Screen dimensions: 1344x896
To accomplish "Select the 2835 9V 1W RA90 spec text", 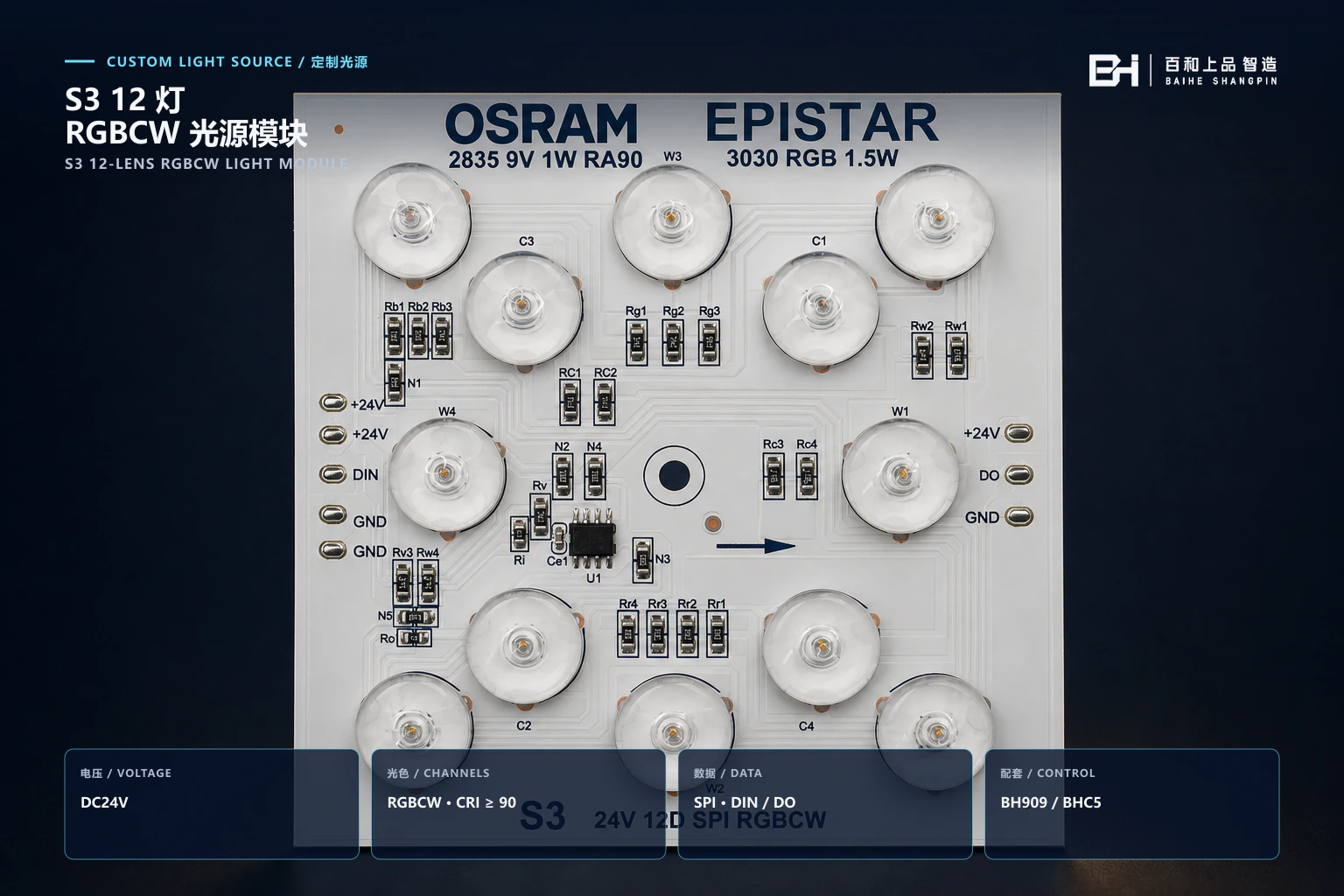I will tap(545, 160).
